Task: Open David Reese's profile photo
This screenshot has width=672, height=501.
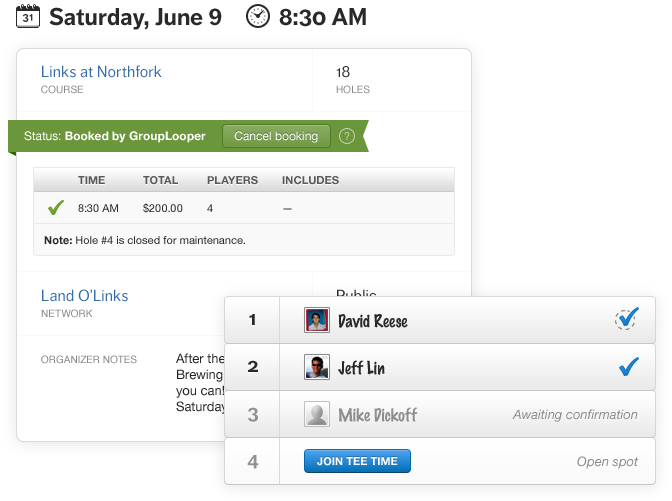Action: pyautogui.click(x=316, y=321)
